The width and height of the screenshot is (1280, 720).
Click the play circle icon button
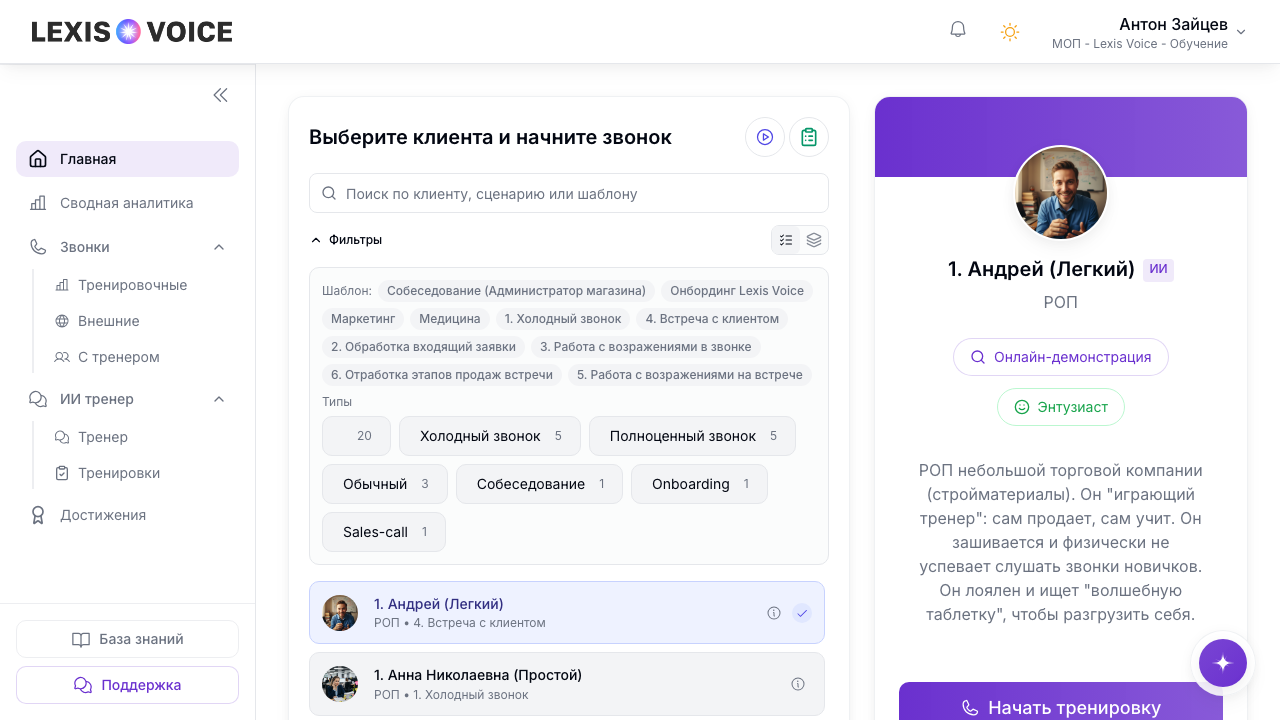tap(765, 137)
